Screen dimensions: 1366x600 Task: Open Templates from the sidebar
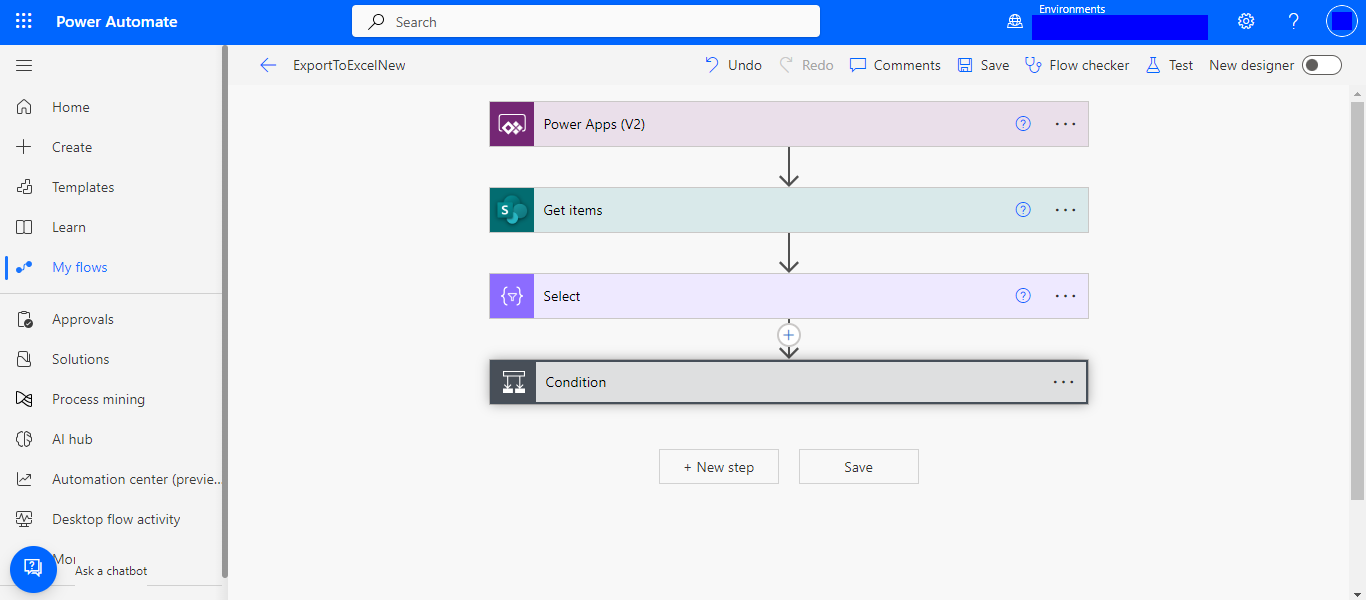[83, 187]
